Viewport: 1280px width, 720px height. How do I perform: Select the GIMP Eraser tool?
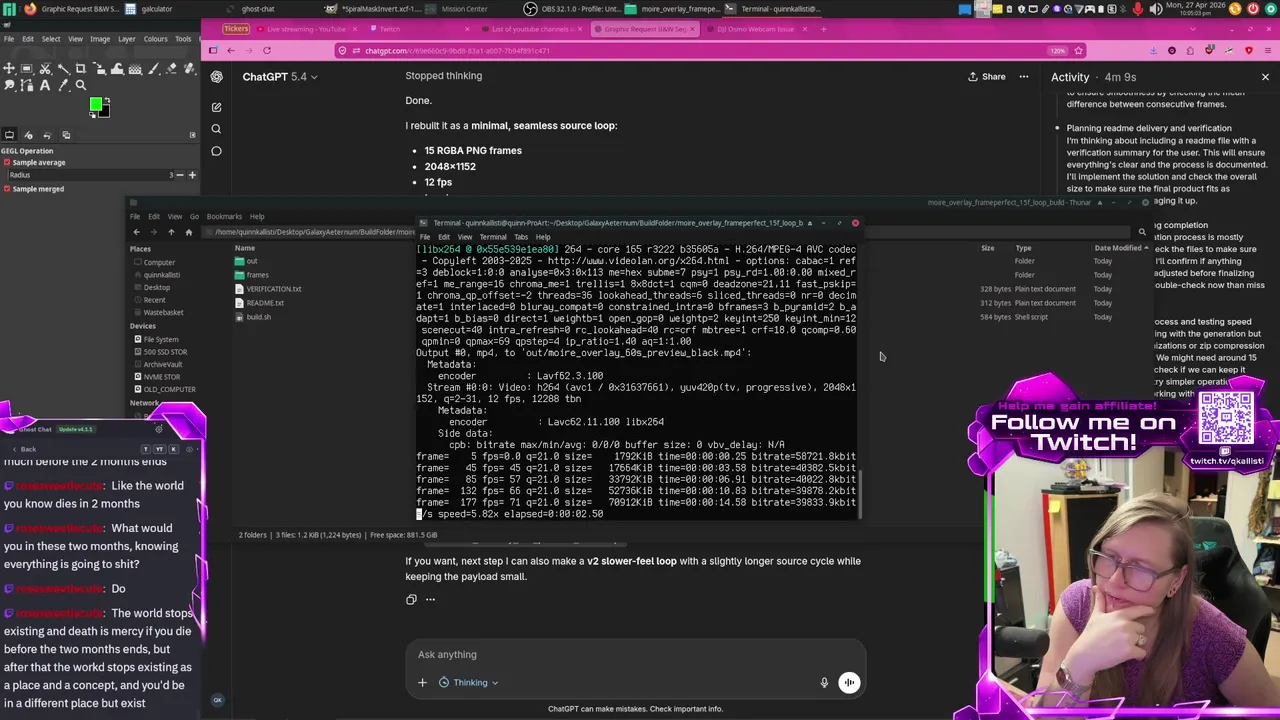pyautogui.click(x=171, y=69)
